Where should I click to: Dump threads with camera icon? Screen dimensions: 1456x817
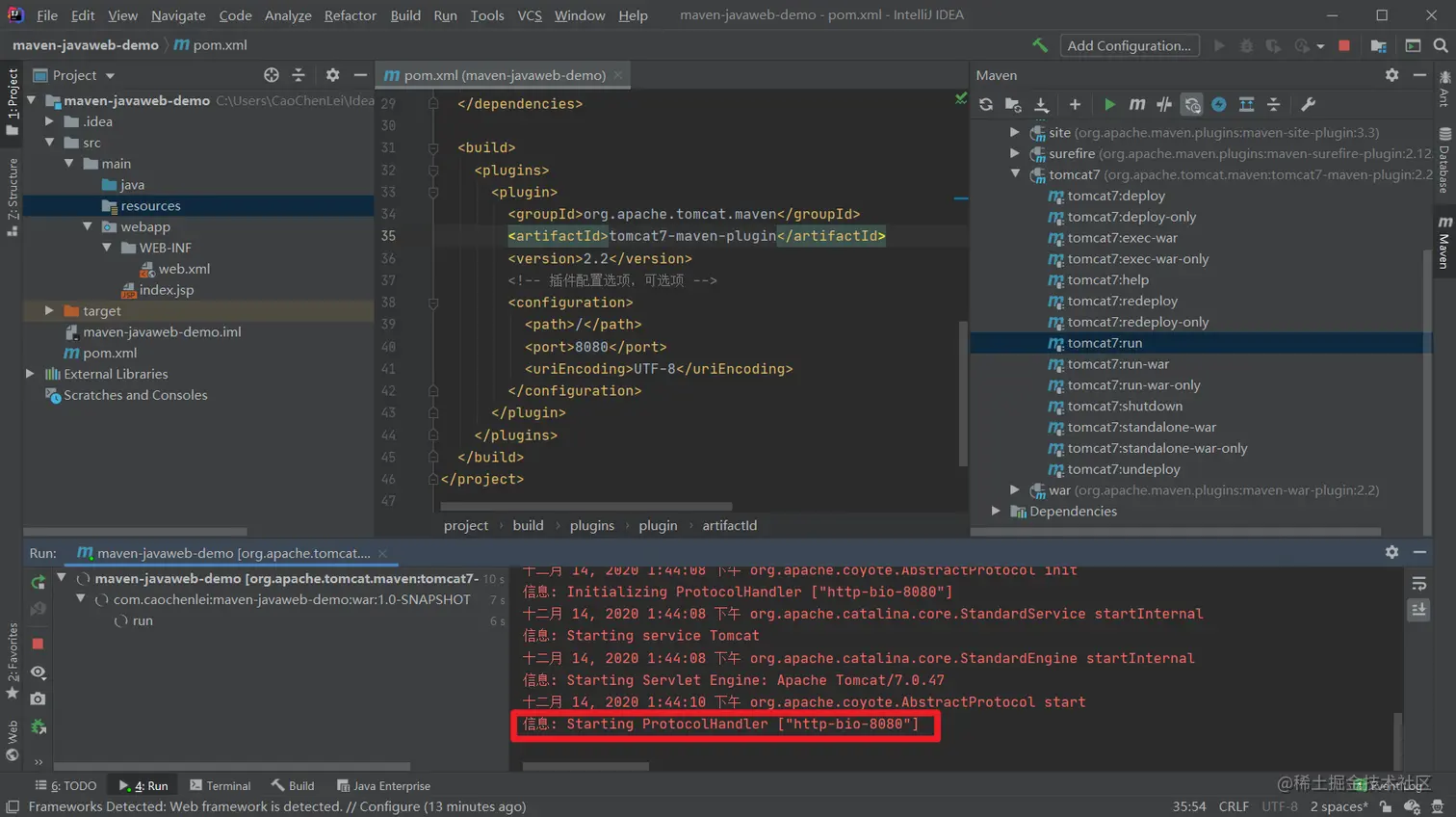coord(38,698)
